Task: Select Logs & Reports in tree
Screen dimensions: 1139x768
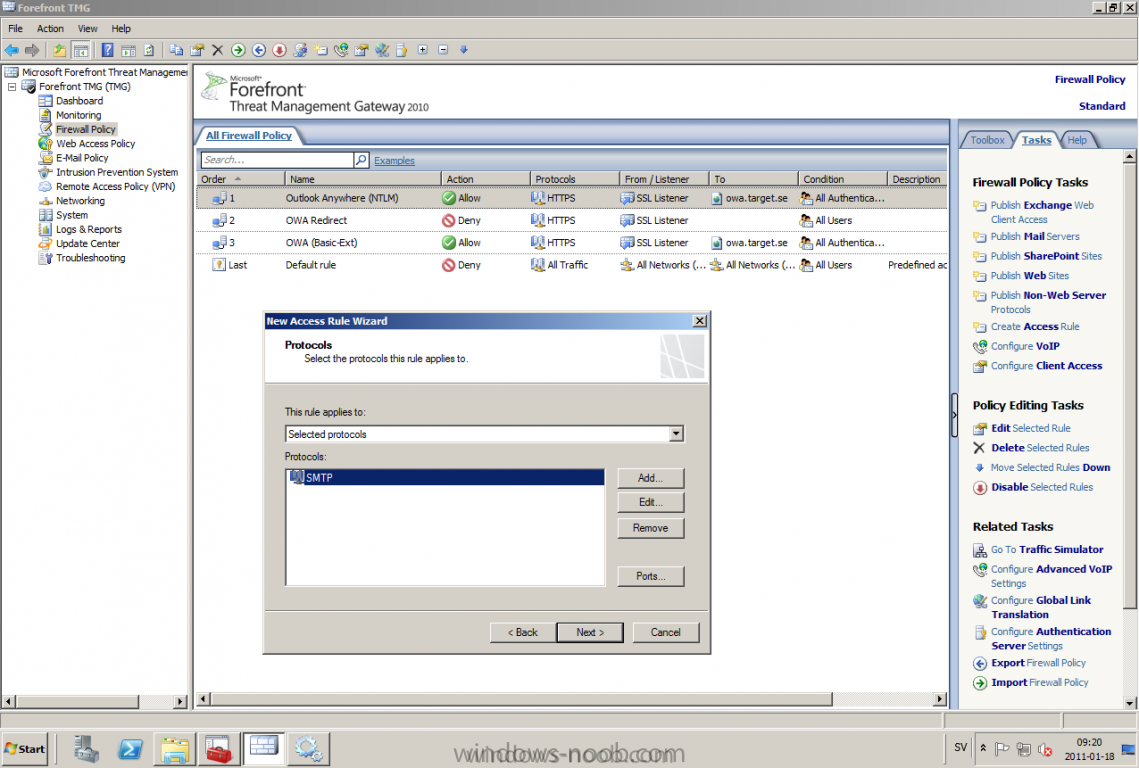Action: click(x=89, y=230)
